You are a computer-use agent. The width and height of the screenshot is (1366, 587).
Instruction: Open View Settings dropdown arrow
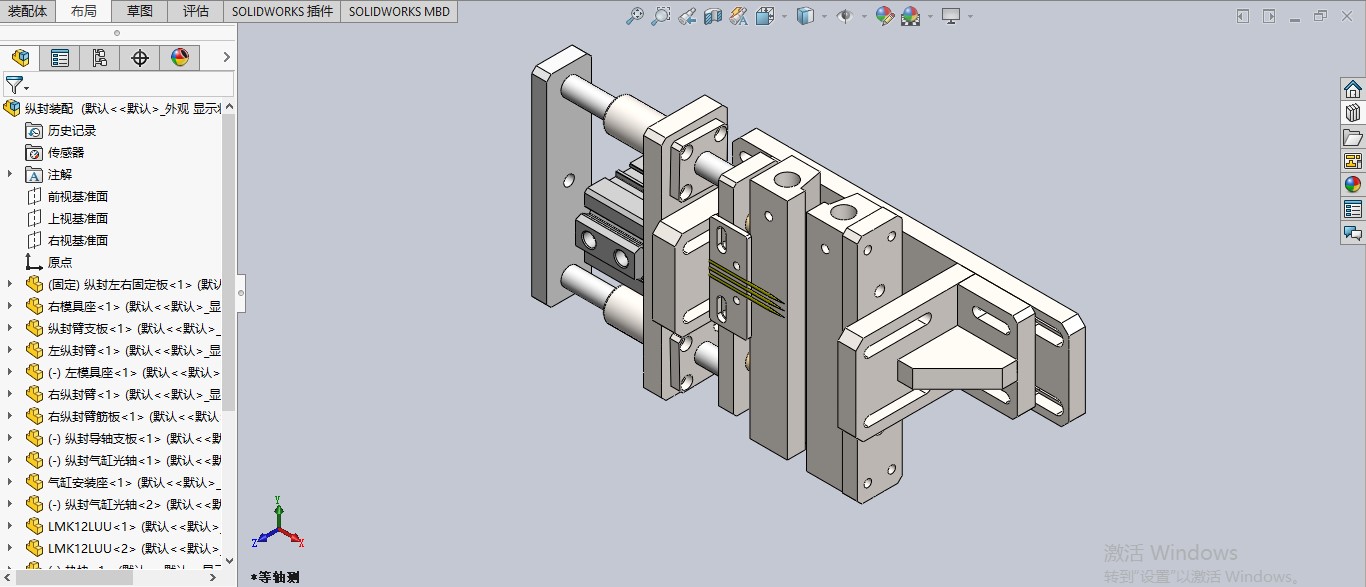[970, 16]
